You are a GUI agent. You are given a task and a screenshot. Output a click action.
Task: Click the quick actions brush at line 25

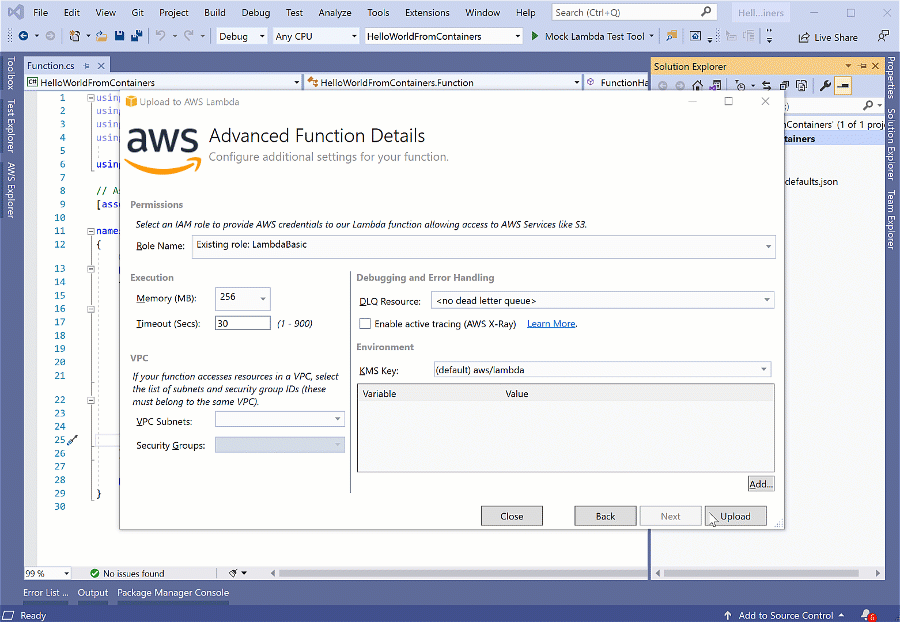coord(73,440)
